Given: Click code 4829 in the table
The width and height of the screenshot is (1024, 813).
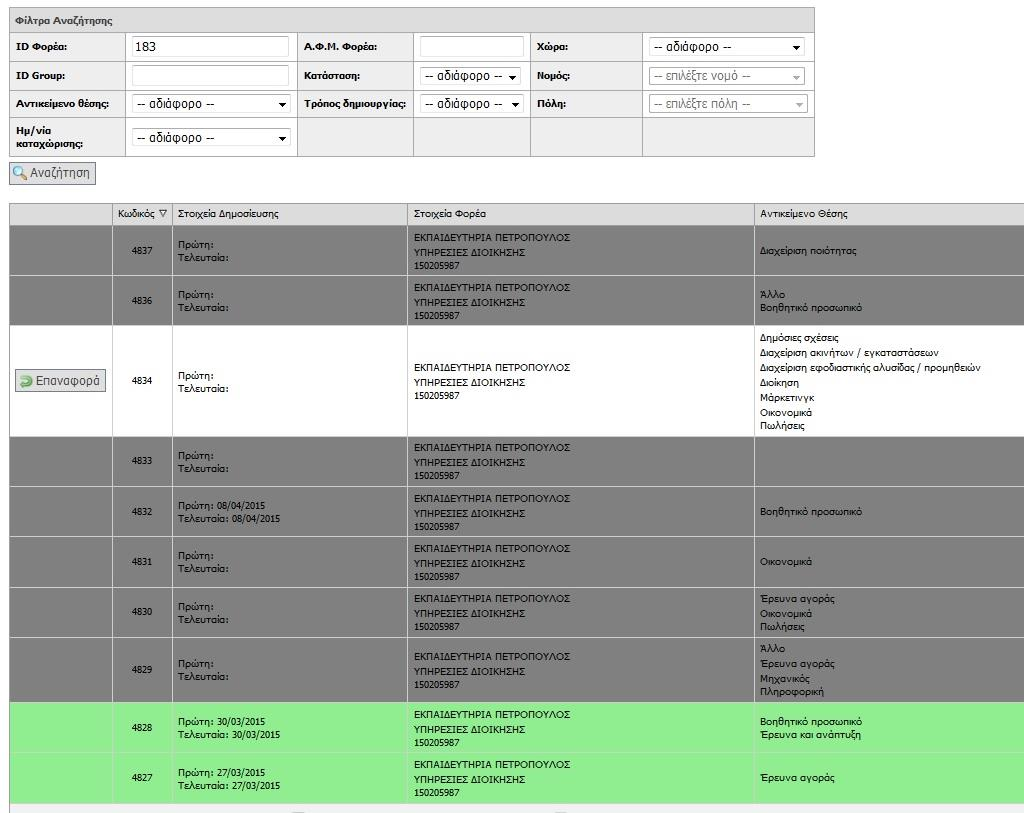Looking at the screenshot, I should tap(142, 670).
